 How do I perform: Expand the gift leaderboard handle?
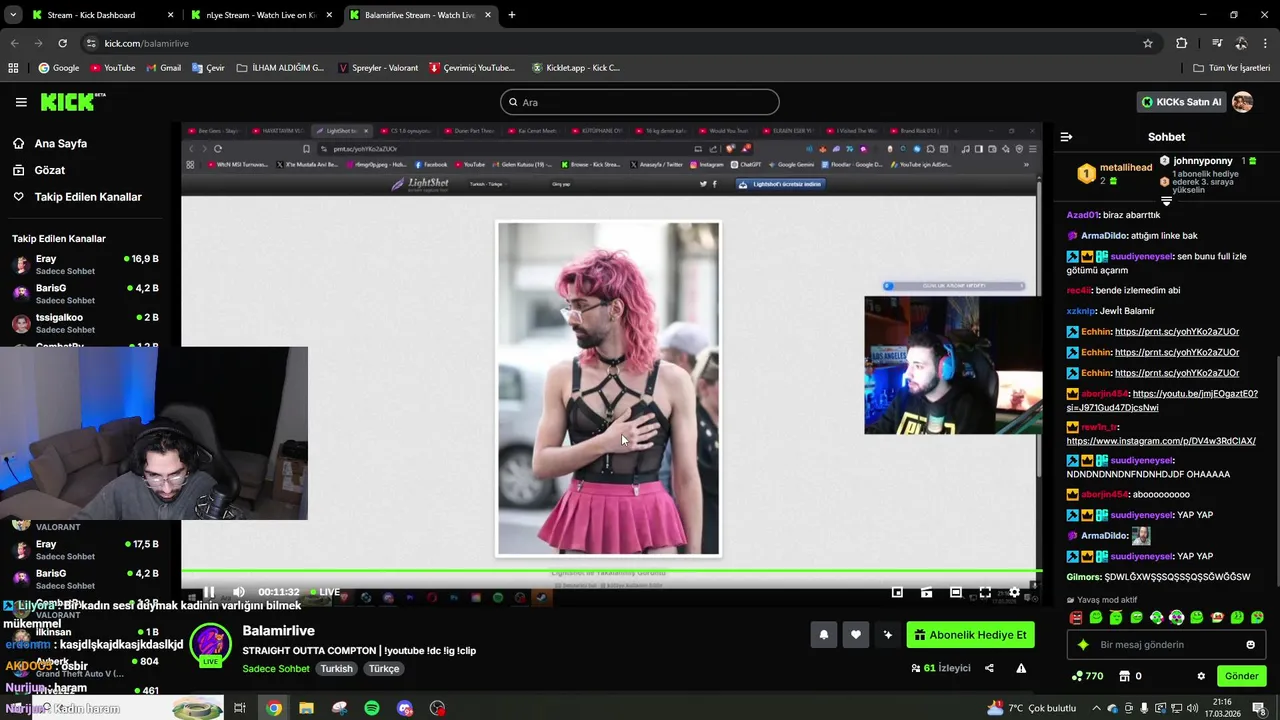coord(1166,201)
